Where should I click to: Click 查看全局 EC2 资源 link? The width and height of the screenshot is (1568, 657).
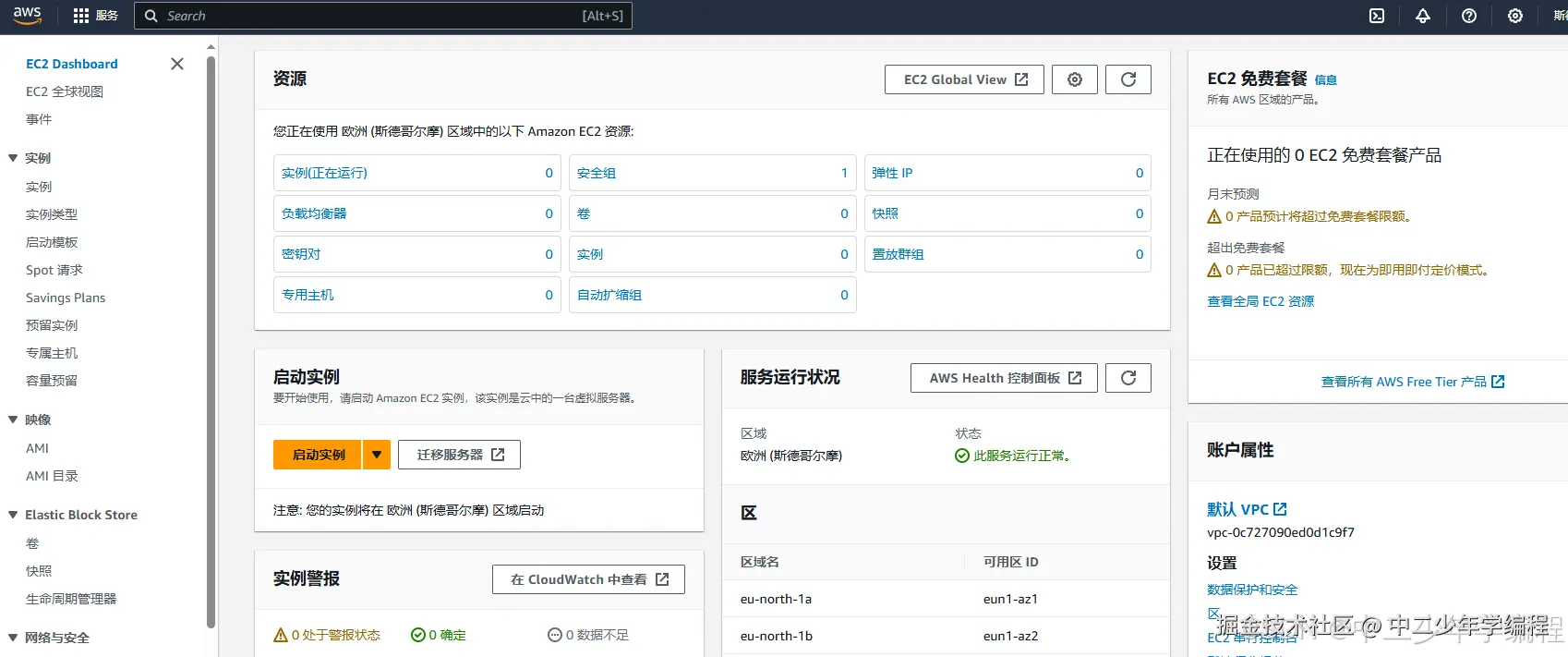coord(1260,301)
